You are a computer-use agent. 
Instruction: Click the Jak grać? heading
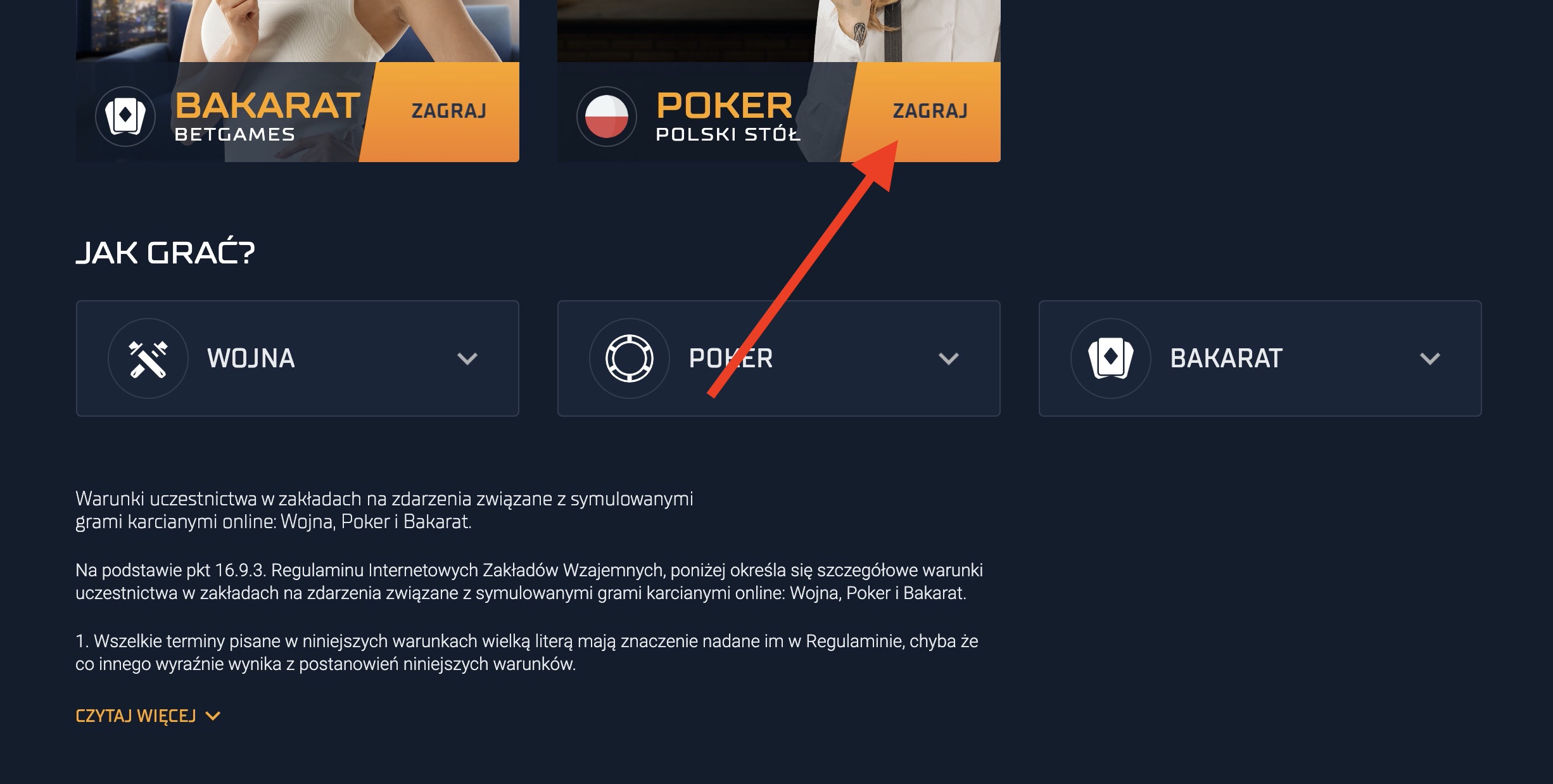pyautogui.click(x=165, y=252)
